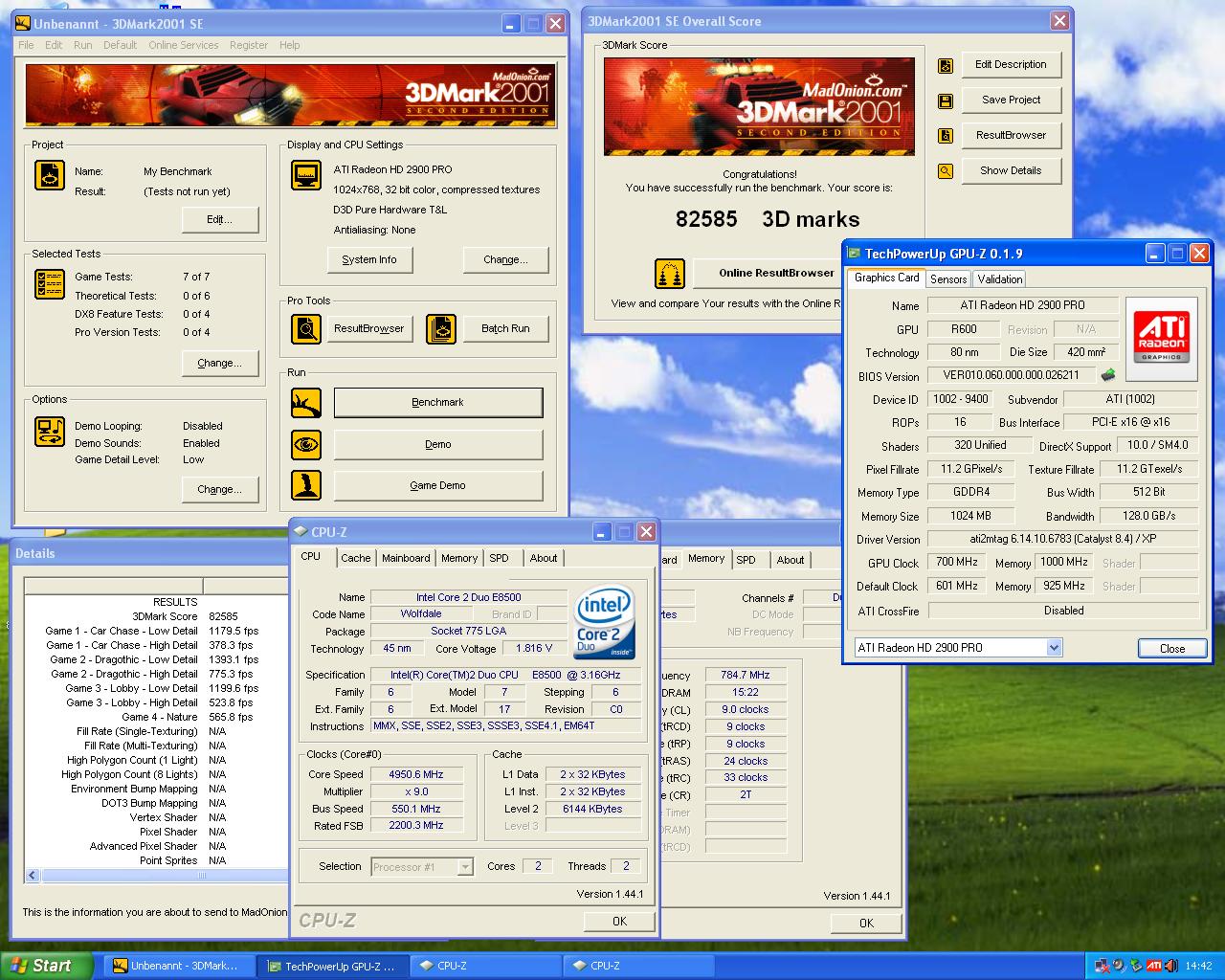Image resolution: width=1225 pixels, height=980 pixels.
Task: Open the Run menu in 3DMark2001
Action: [x=83, y=45]
